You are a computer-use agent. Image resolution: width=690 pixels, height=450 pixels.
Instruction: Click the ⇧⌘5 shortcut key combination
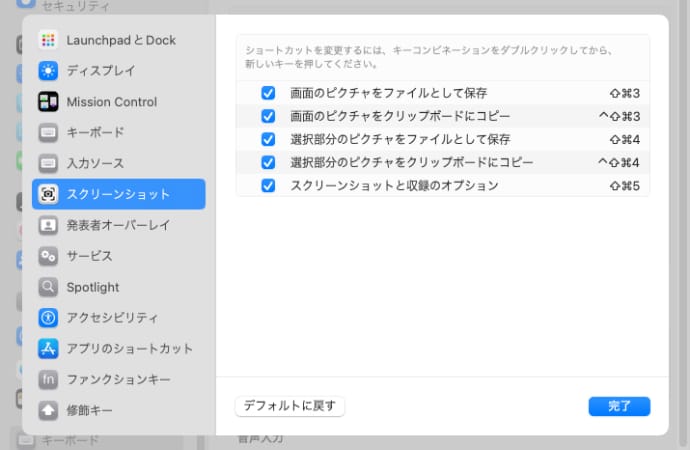point(624,185)
